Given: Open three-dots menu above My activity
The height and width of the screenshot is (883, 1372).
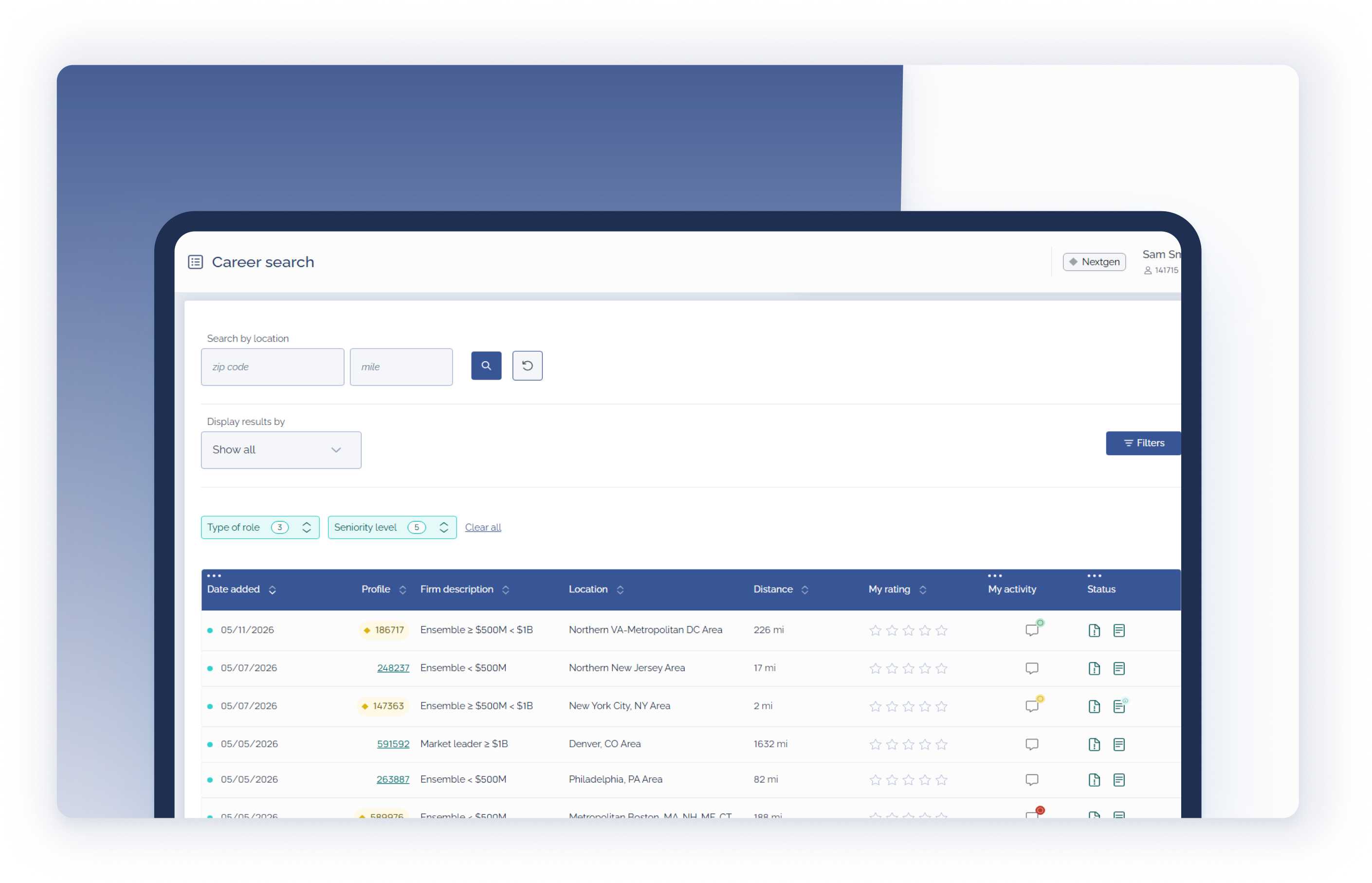Looking at the screenshot, I should point(995,576).
